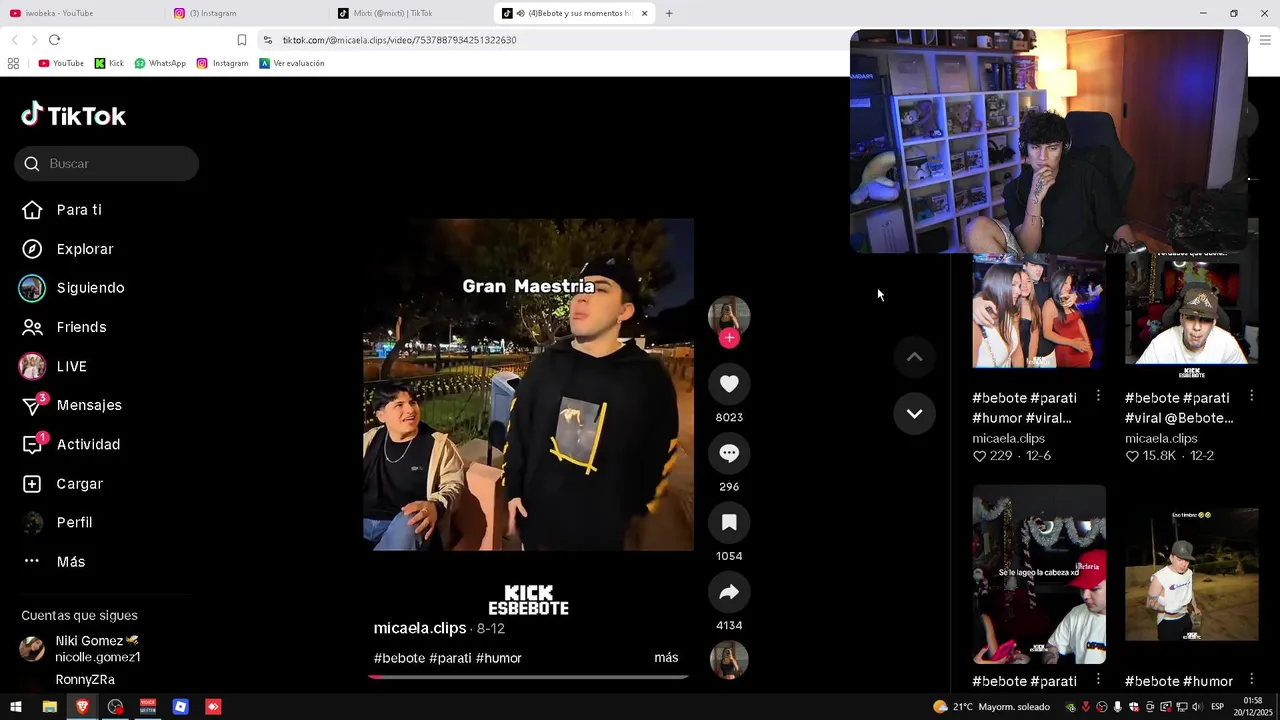The width and height of the screenshot is (1280, 720).
Task: Like the related video with 15.8K likes
Action: click(1132, 456)
